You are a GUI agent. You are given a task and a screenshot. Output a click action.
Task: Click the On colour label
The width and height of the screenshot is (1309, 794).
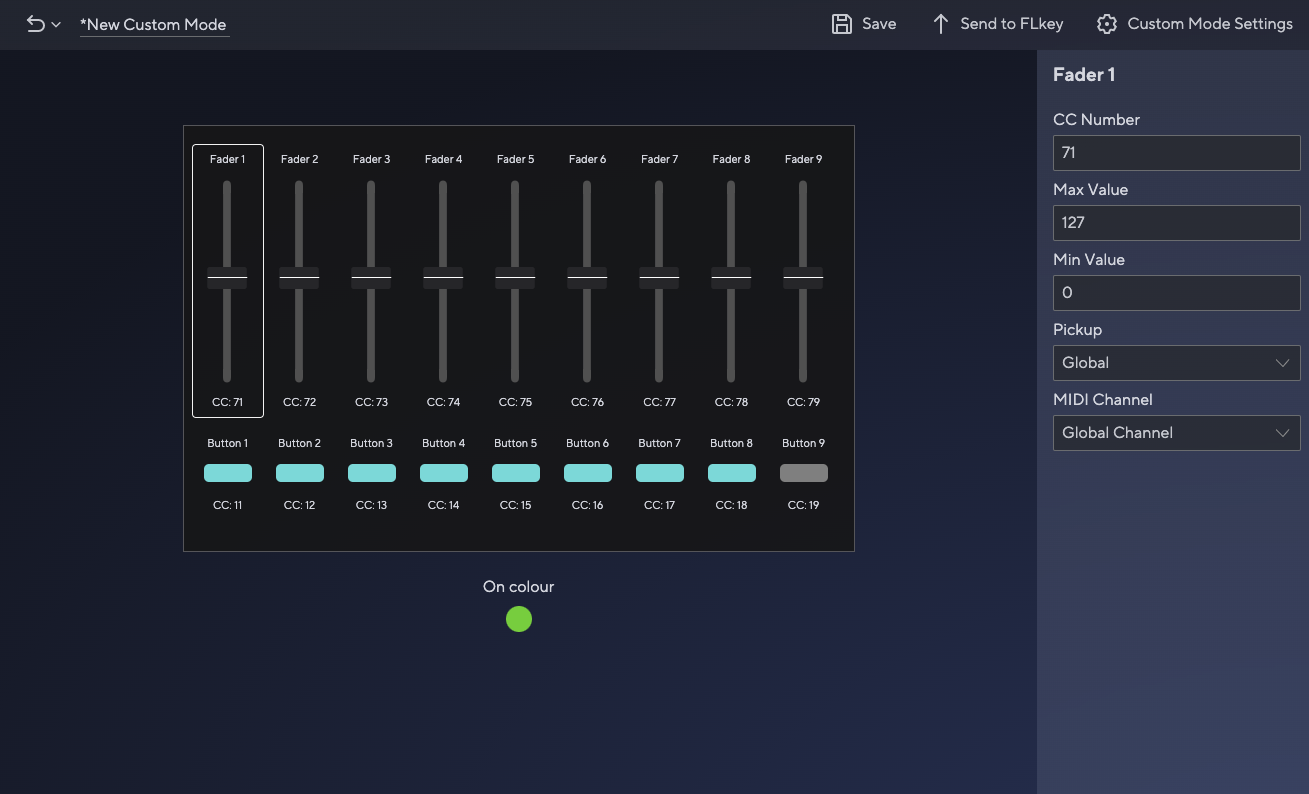click(518, 587)
